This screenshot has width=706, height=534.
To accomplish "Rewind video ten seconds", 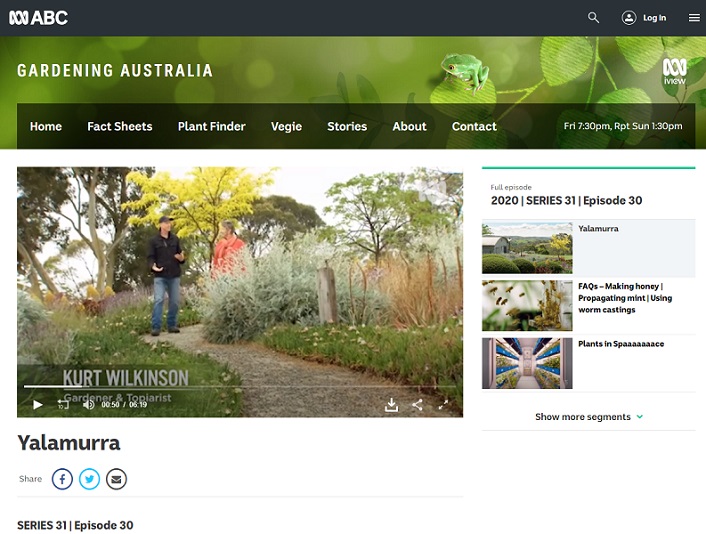I will pyautogui.click(x=63, y=404).
